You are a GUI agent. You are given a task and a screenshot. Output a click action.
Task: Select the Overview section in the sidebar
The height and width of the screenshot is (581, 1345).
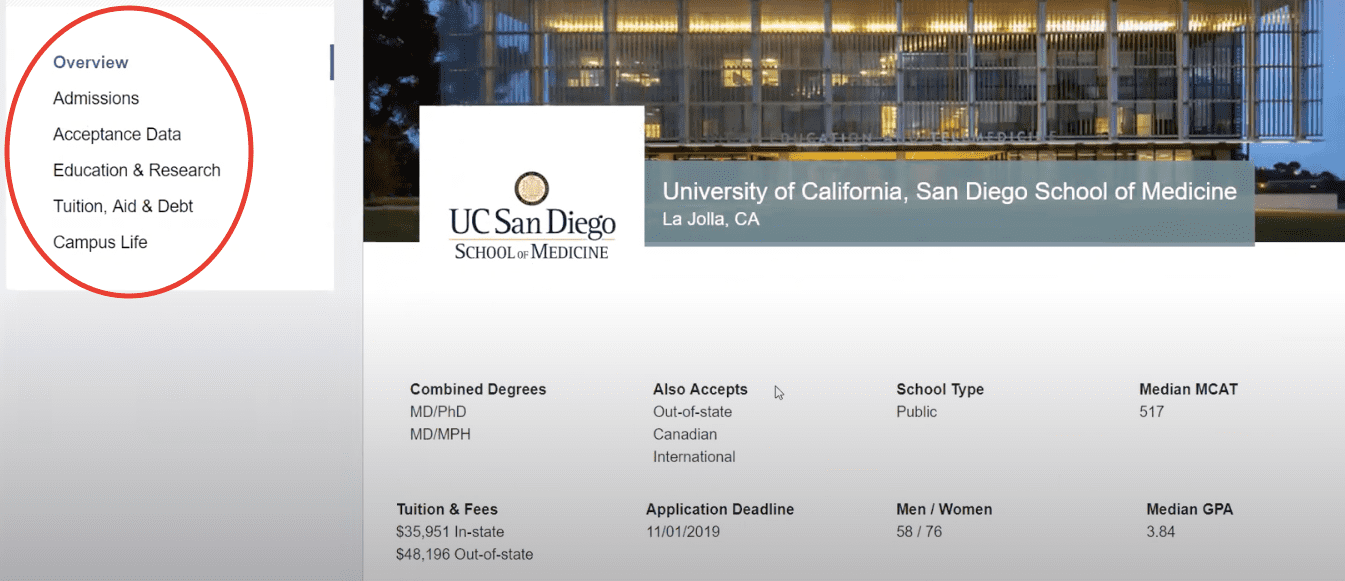click(x=90, y=62)
